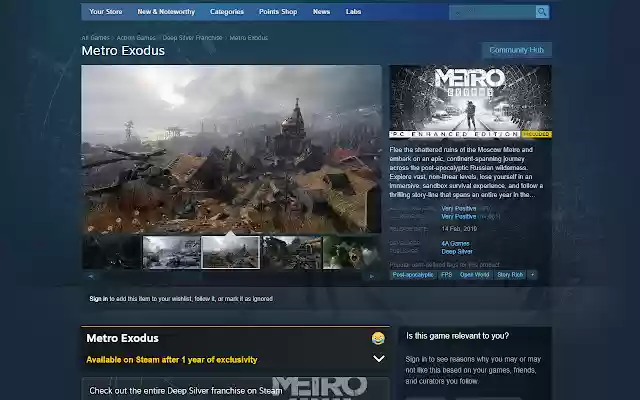Select highlighted village screenshot thumbnail
Viewport: 640px width, 400px height.
[231, 252]
